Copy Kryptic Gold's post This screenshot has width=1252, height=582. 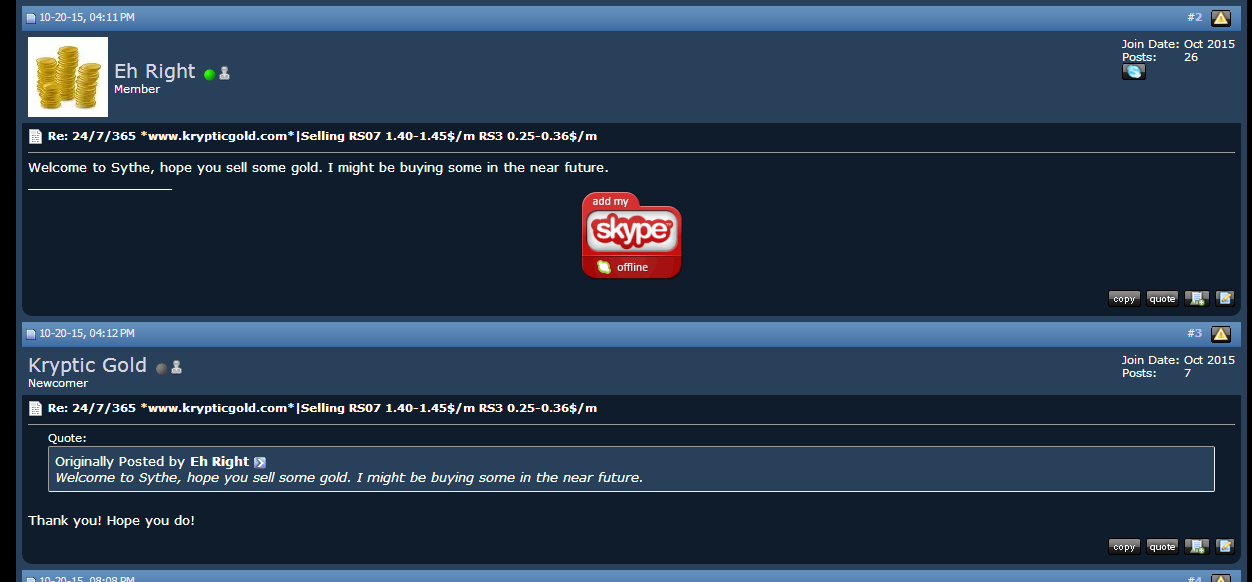pos(1125,546)
